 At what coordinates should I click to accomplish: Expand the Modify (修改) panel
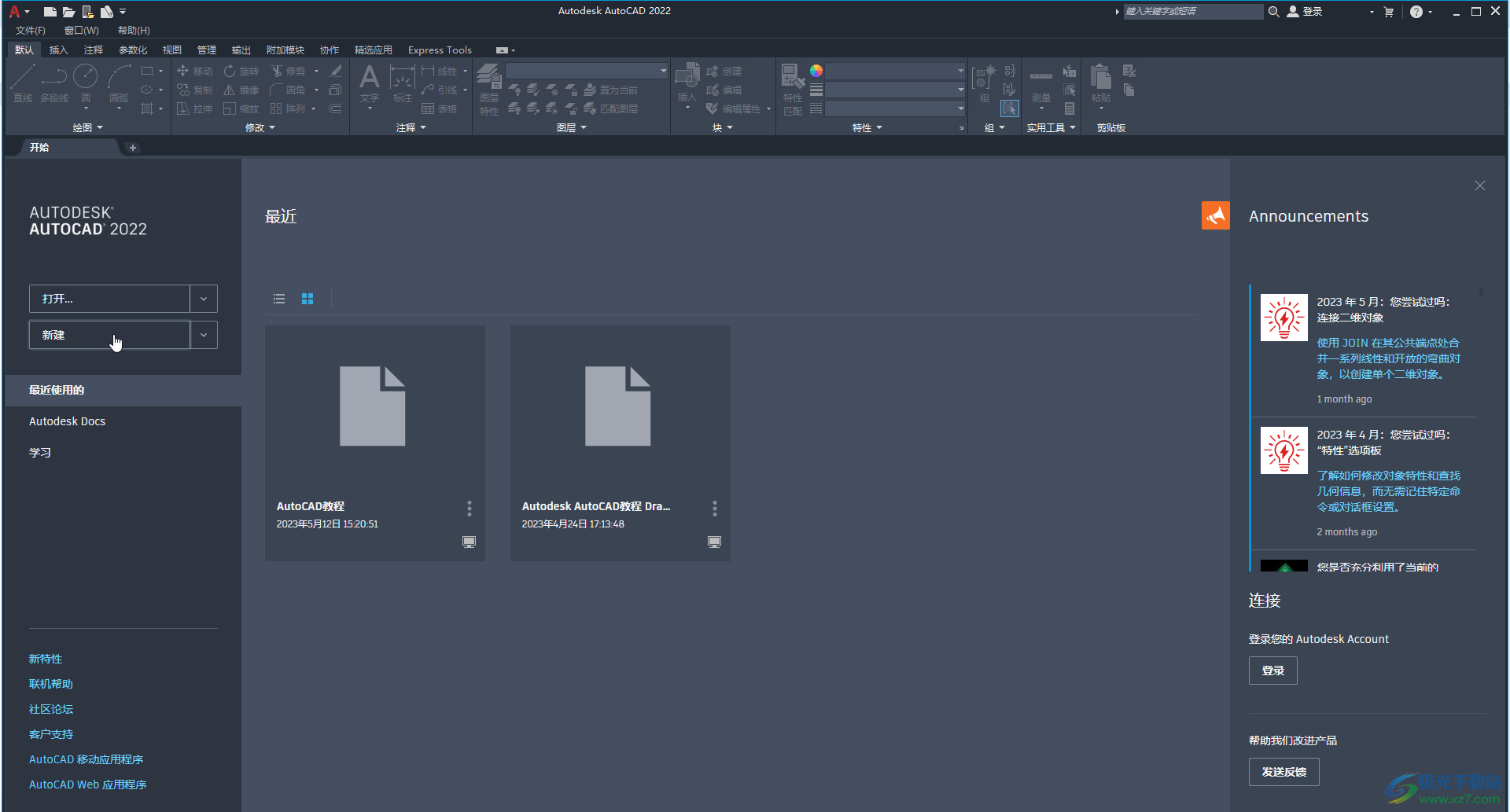click(x=260, y=127)
